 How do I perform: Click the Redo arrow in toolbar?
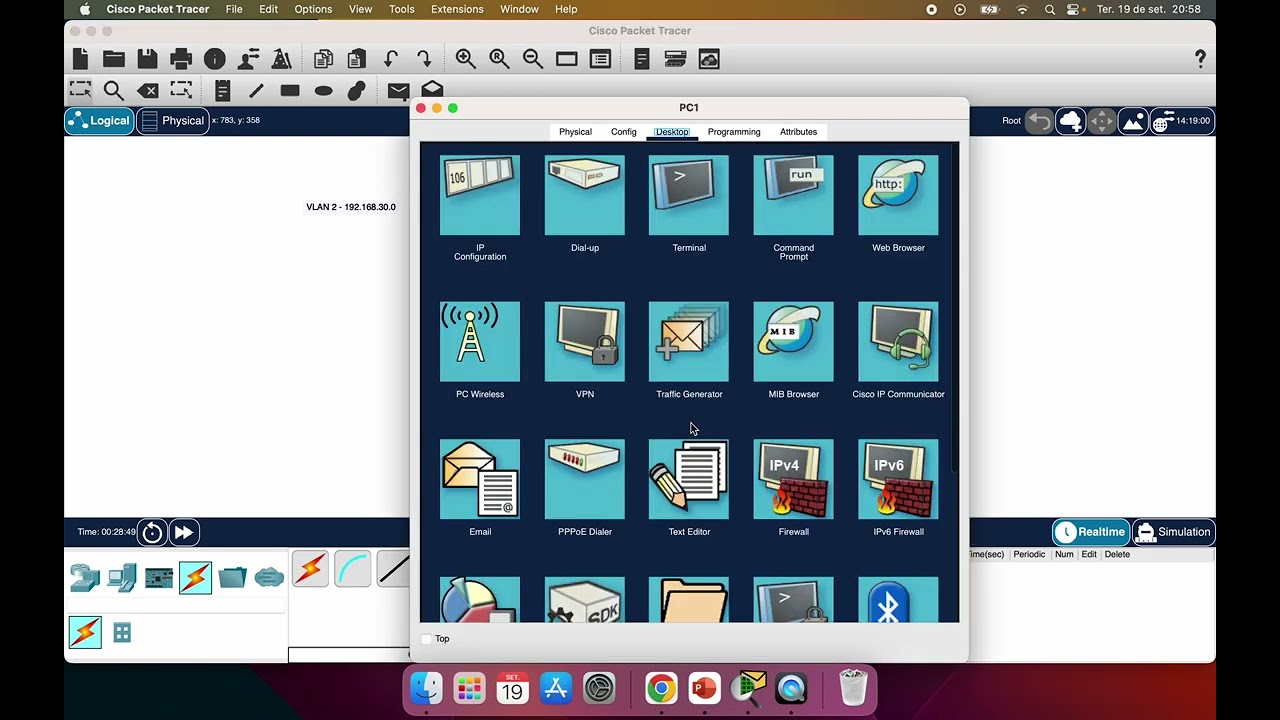click(x=424, y=59)
